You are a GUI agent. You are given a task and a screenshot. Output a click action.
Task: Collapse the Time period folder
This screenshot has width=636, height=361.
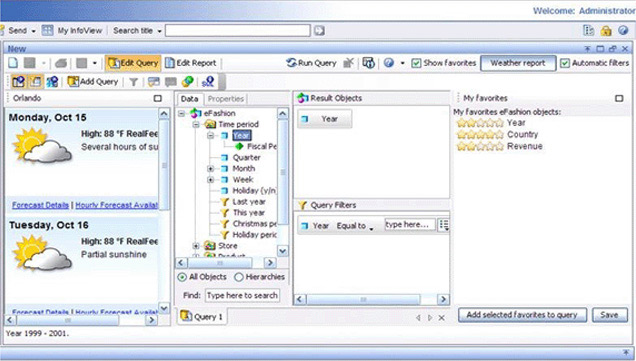click(196, 124)
